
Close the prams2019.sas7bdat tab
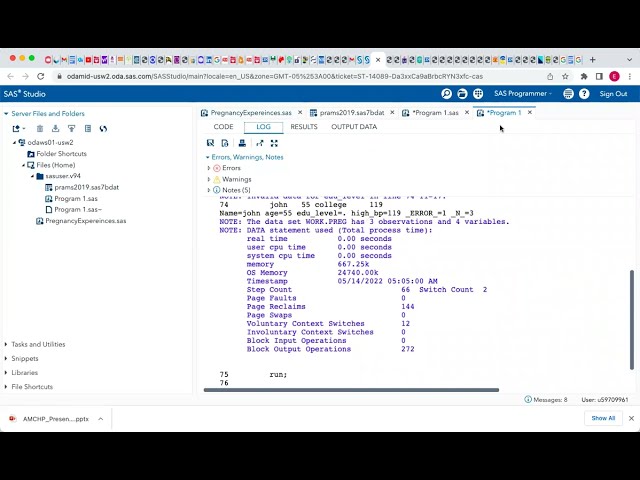tap(392, 113)
